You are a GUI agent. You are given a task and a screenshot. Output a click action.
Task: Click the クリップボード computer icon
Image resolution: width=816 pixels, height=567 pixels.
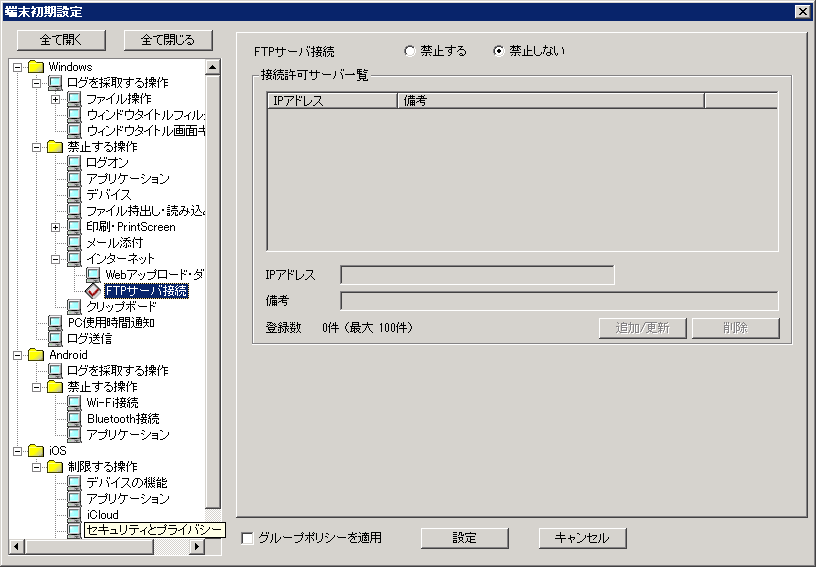coord(74,307)
